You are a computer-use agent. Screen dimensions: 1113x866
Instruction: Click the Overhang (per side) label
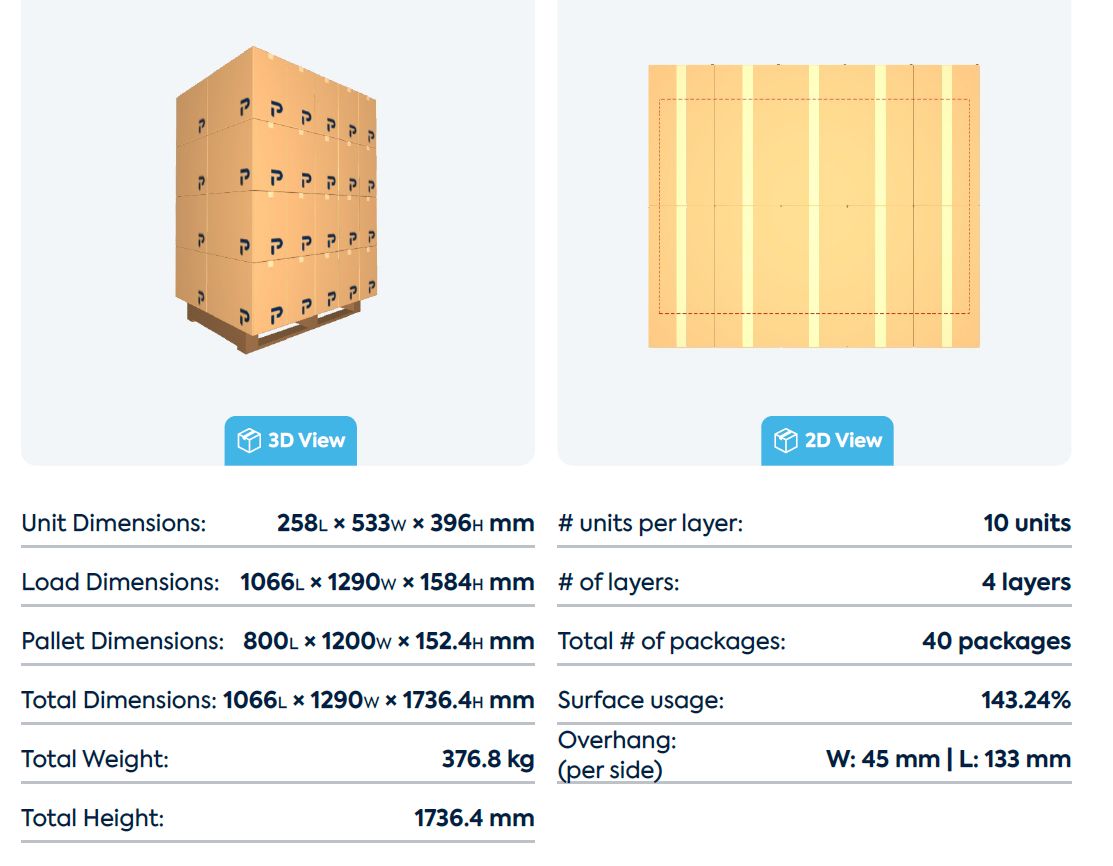[x=617, y=755]
